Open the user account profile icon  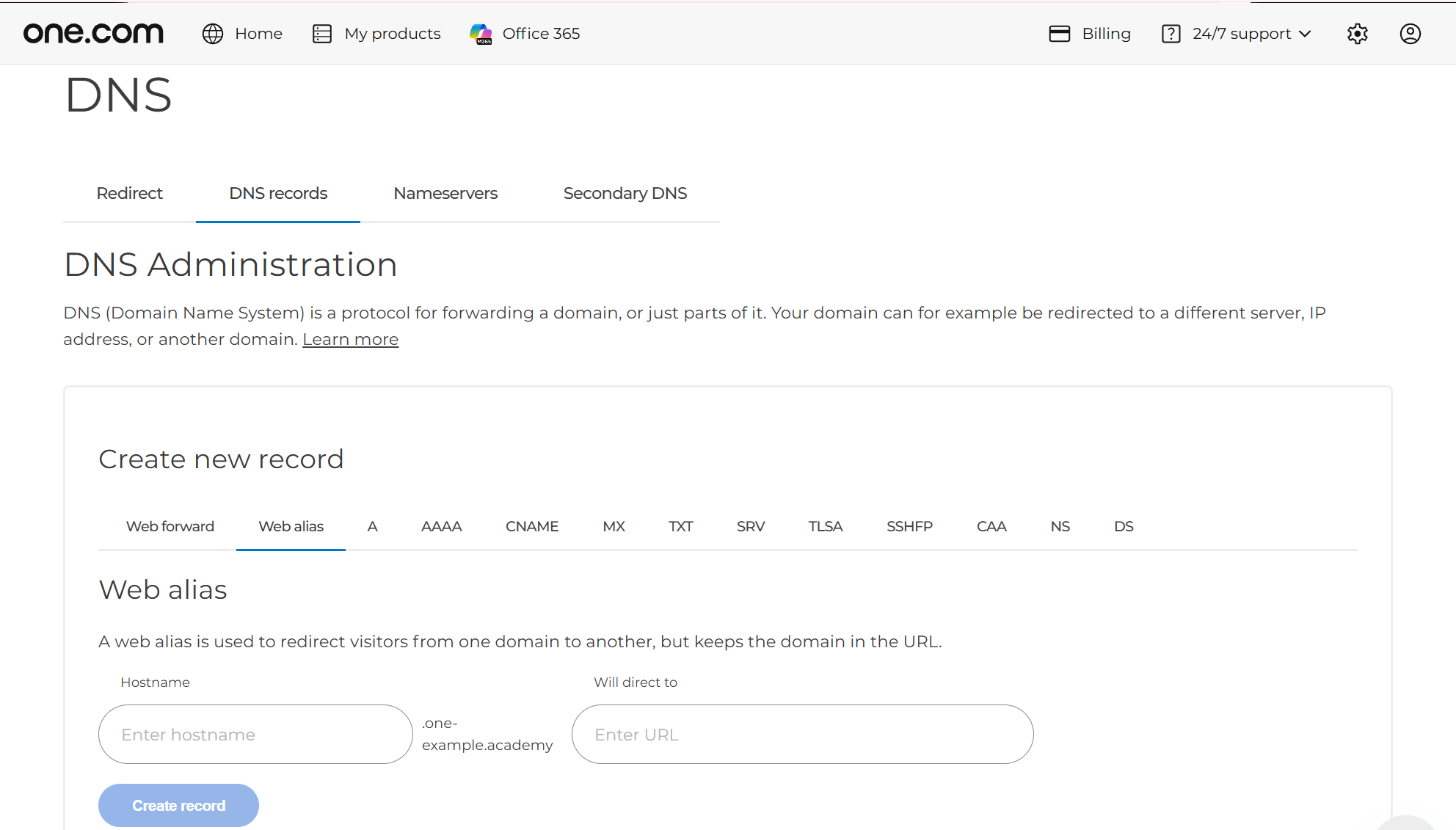1410,34
